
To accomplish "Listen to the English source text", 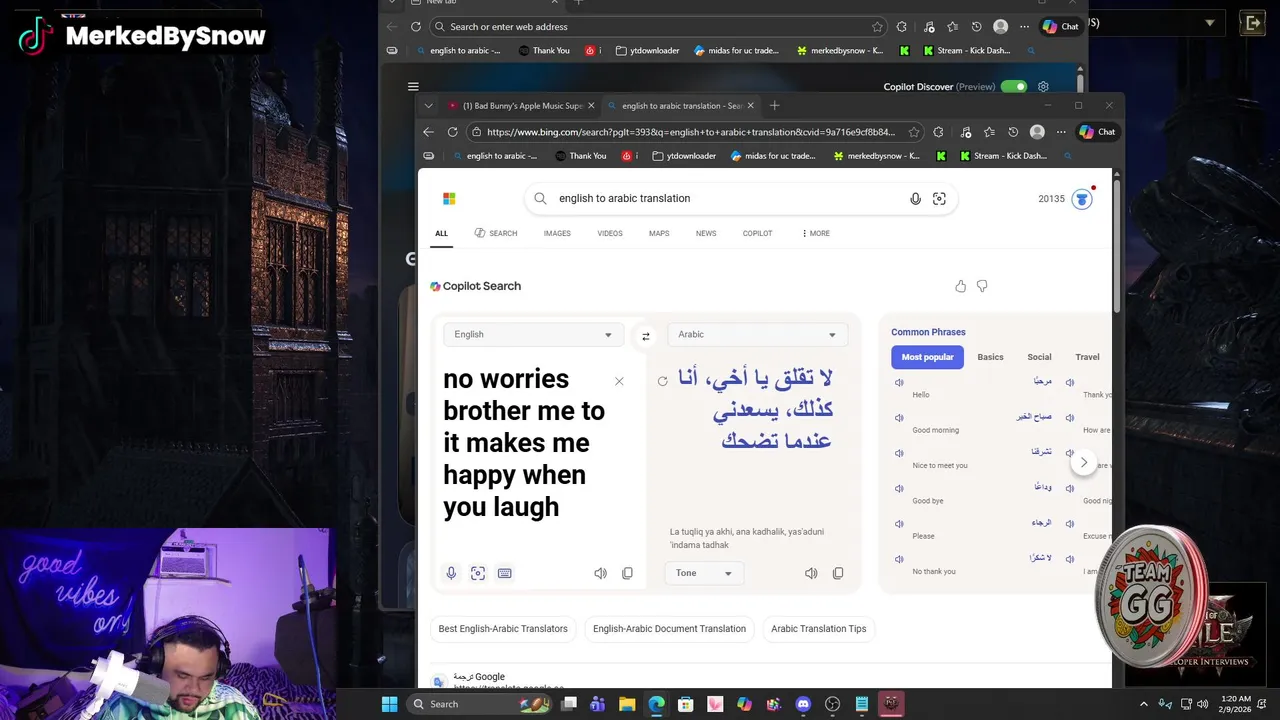I will 600,573.
